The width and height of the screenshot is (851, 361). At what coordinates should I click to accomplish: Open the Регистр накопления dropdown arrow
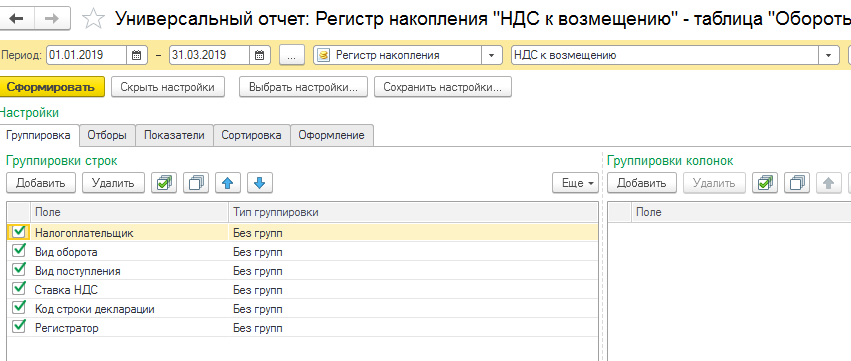[x=492, y=55]
